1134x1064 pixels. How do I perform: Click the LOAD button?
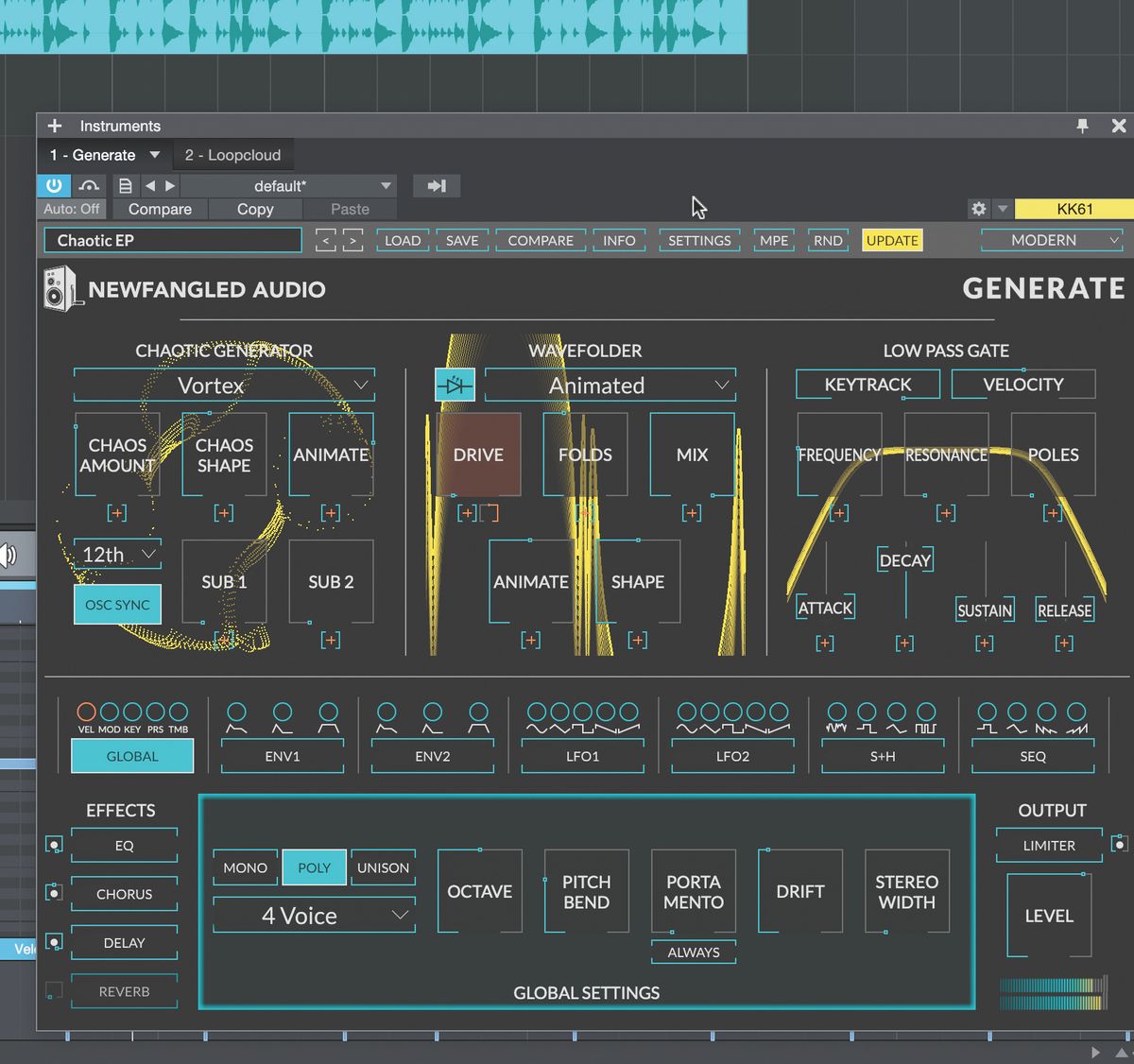click(x=403, y=241)
